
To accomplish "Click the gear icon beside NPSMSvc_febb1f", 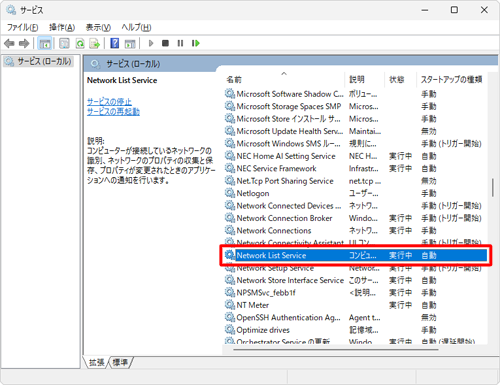I will point(230,292).
